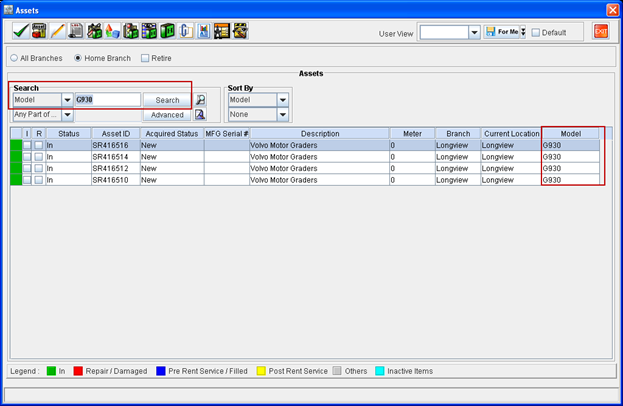Click the red EXIT icon
The image size is (623, 406).
click(601, 31)
